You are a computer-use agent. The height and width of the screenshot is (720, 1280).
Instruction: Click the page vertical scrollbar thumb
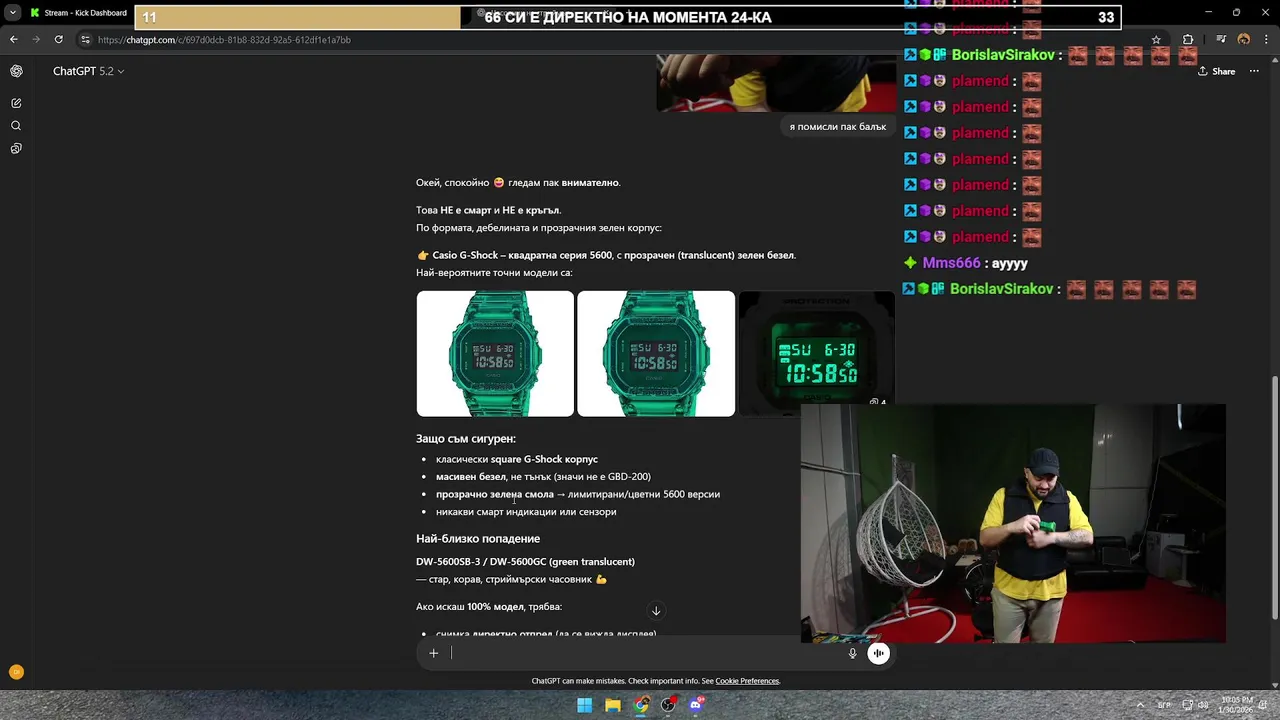pyautogui.click(x=1275, y=498)
